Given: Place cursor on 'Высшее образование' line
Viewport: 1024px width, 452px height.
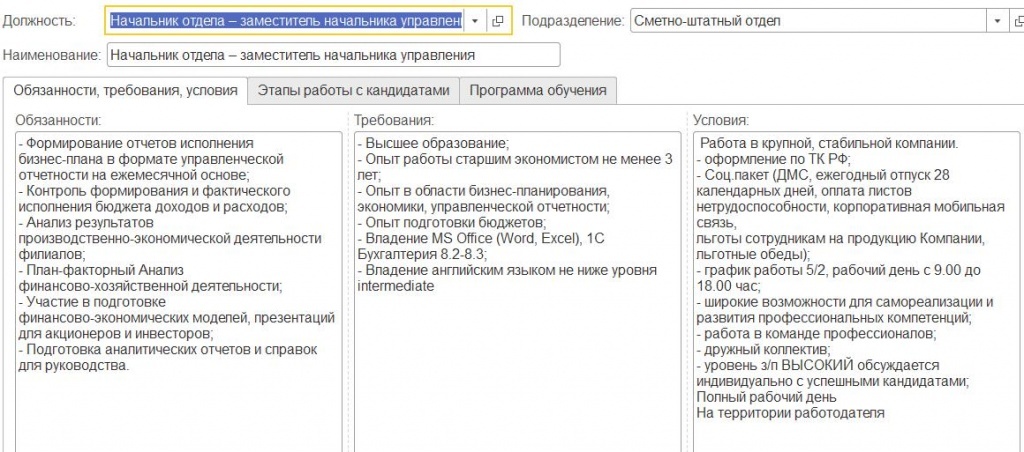Looking at the screenshot, I should point(437,144).
